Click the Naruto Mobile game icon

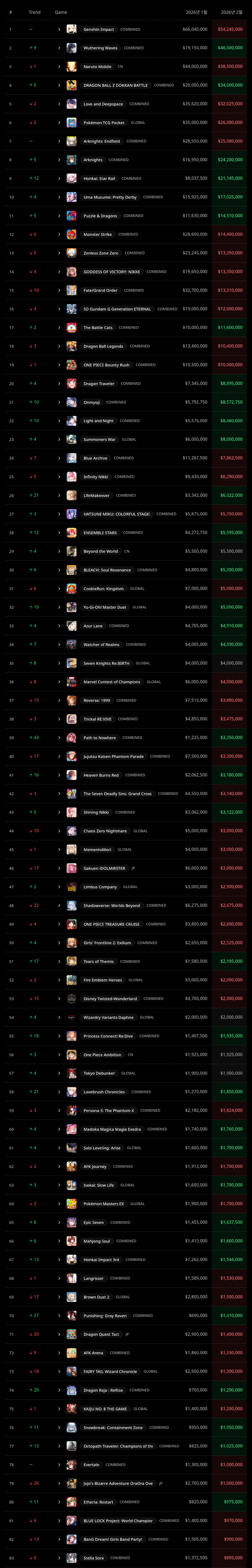(x=71, y=66)
